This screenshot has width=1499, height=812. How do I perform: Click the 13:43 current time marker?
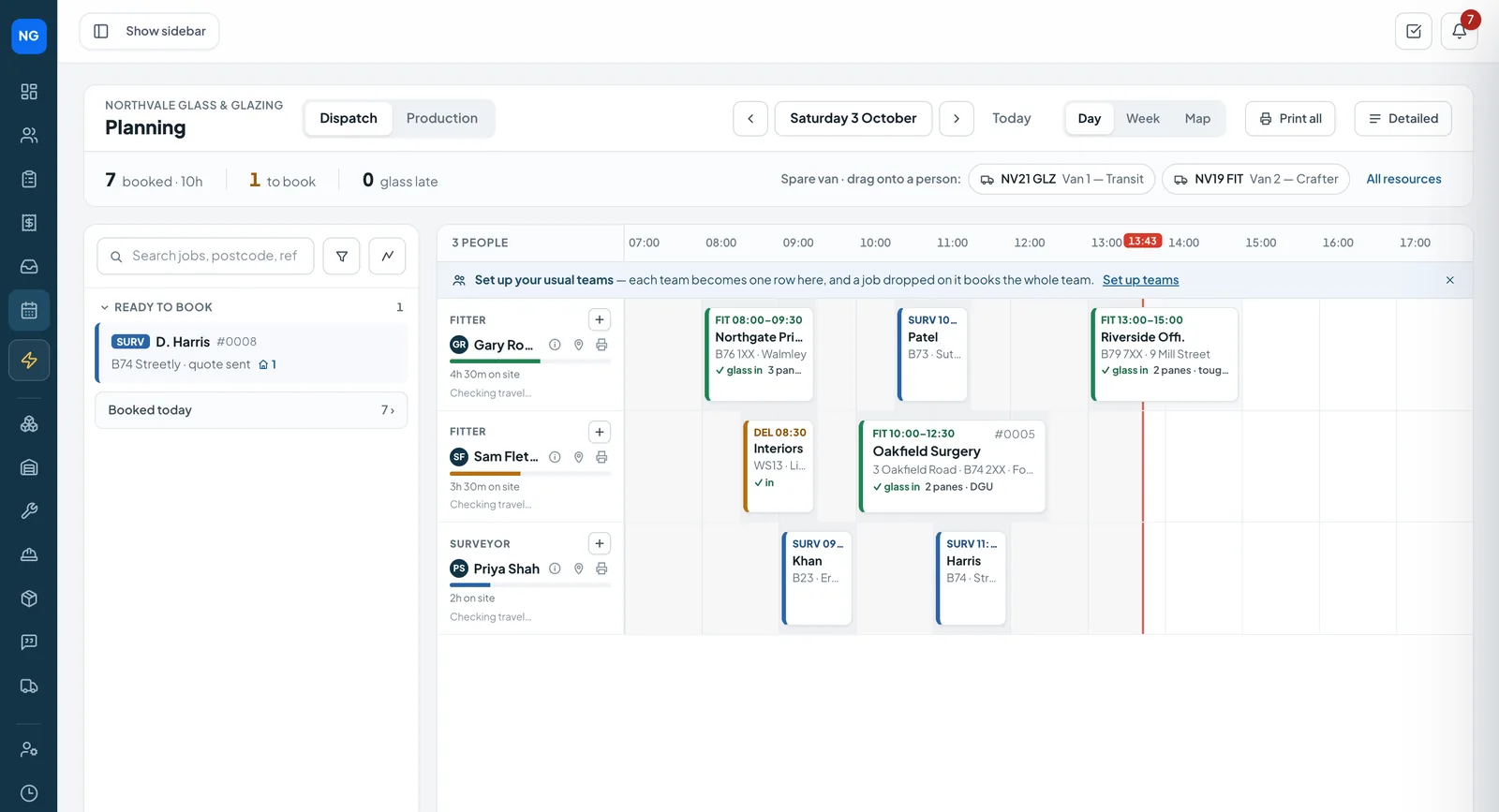pos(1142,241)
